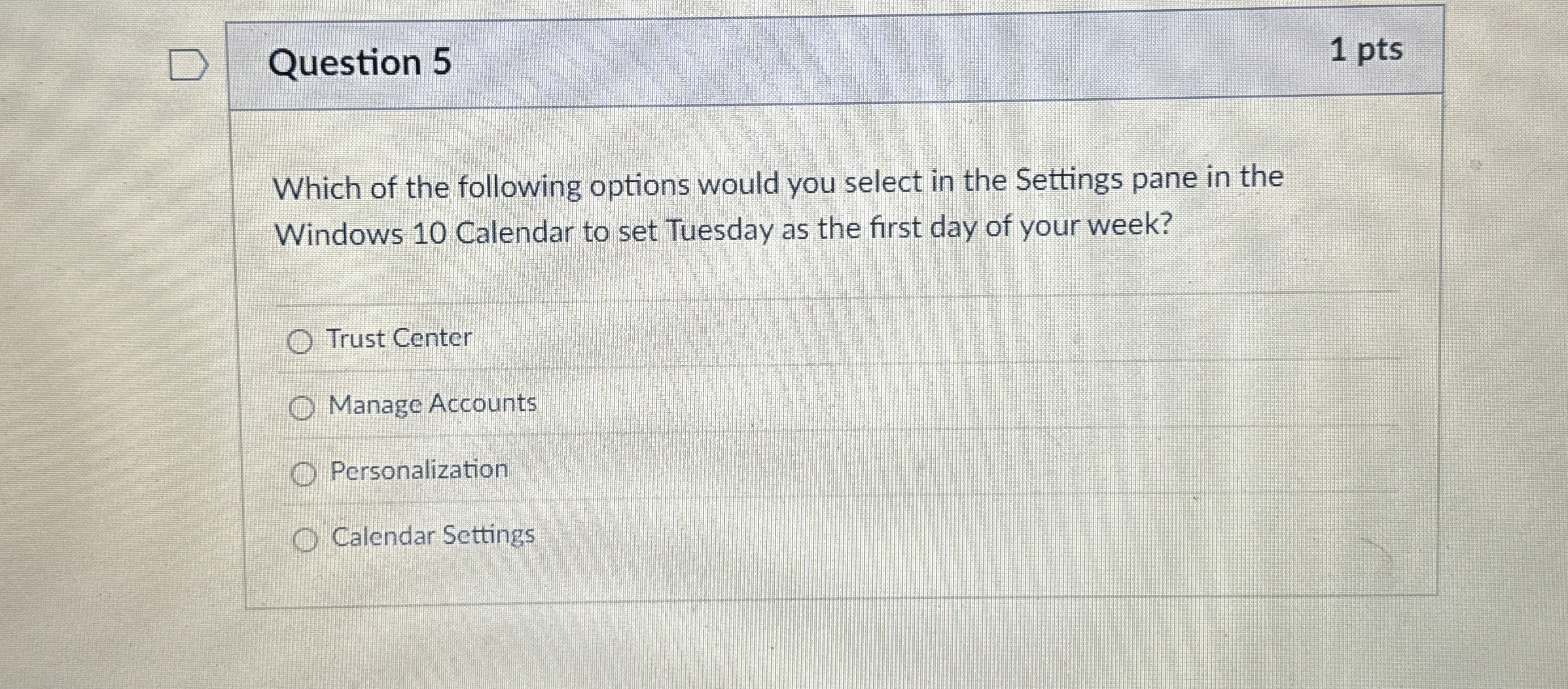The image size is (1568, 689).
Task: Click the empty circle next to Personalization
Action: point(305,471)
